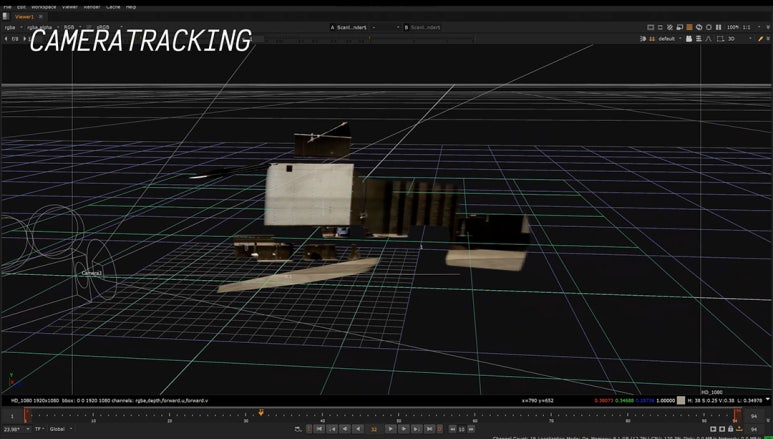Click the orange playhead marker on timeline
Screen dimensions: 773x439
(x=261, y=412)
